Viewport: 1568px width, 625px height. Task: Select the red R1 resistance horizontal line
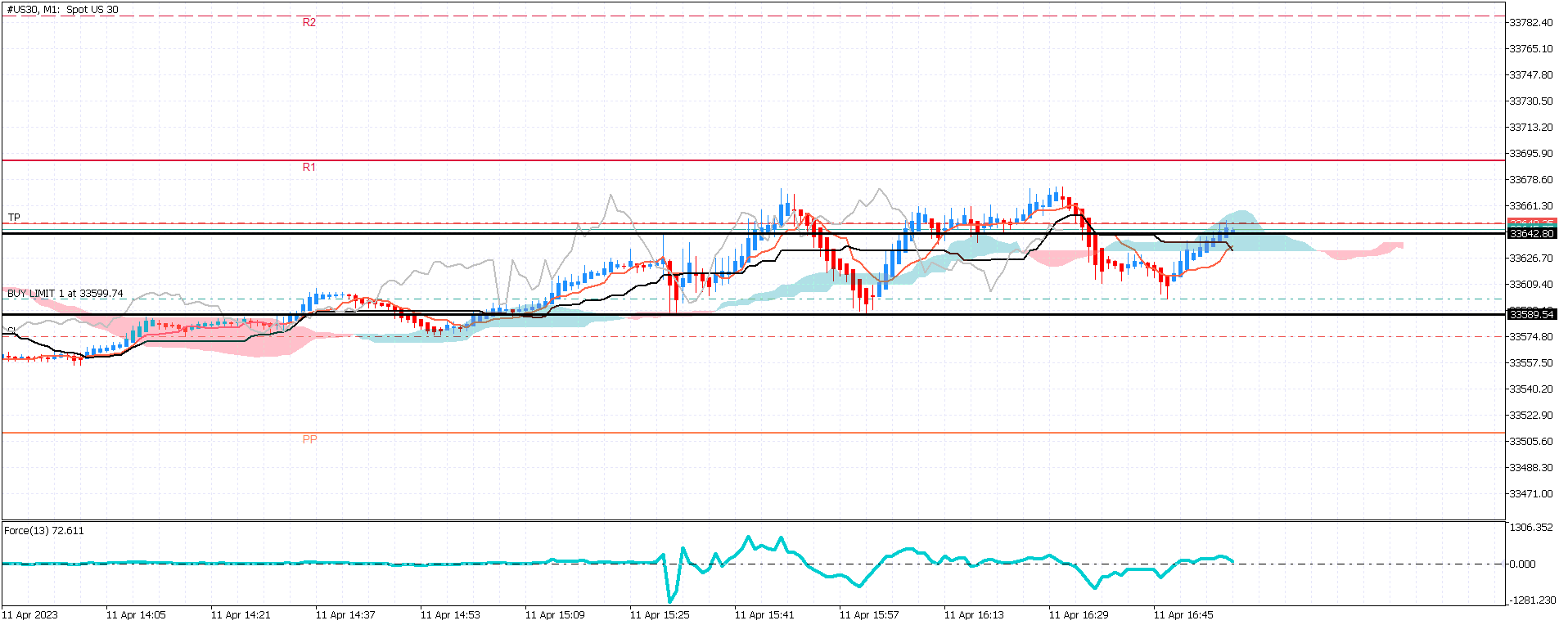point(753,160)
